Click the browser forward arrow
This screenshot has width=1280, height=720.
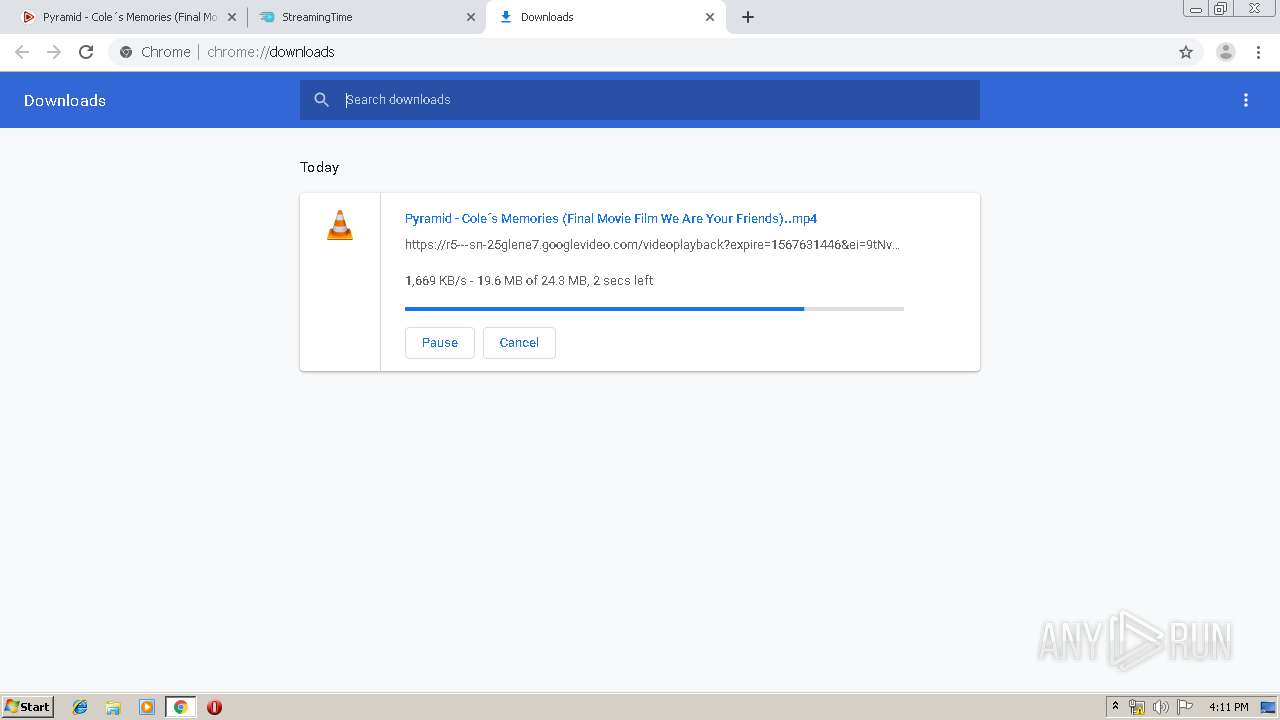tap(54, 52)
